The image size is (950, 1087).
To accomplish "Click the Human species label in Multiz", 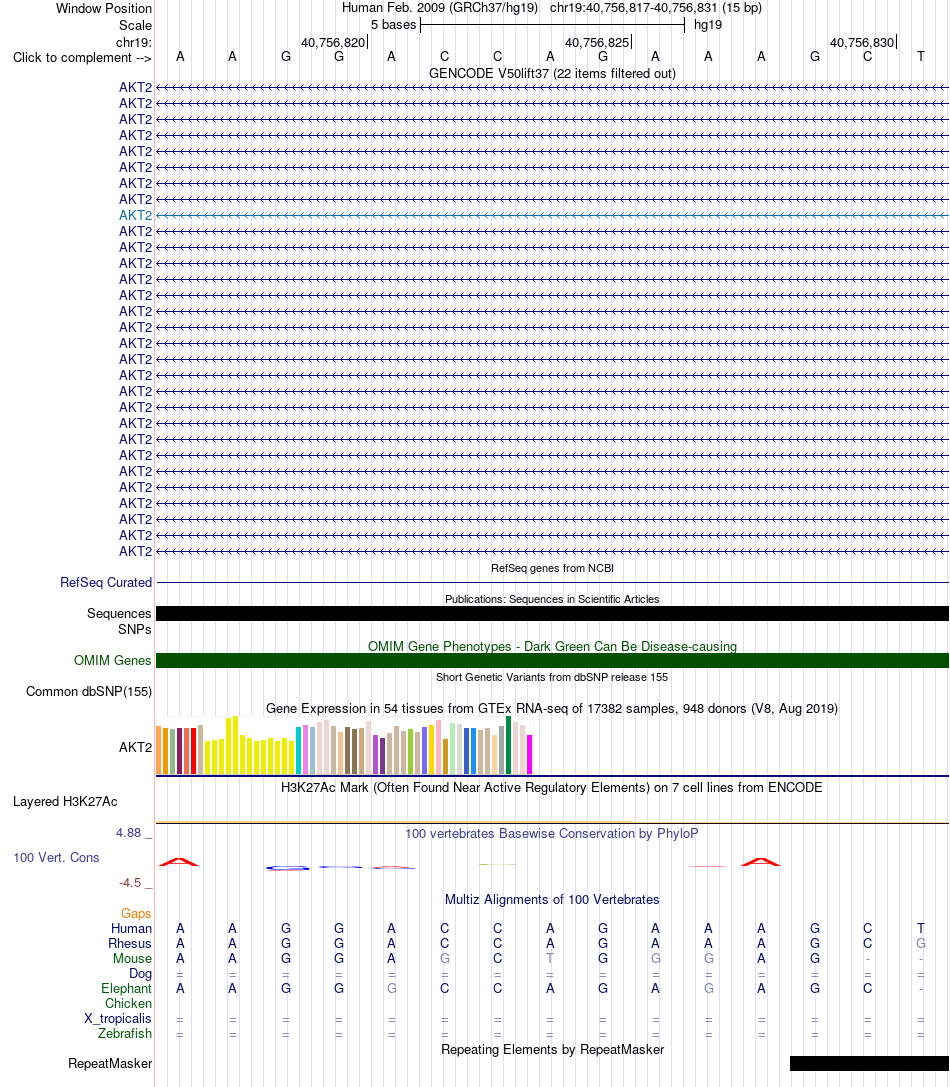I will [x=131, y=929].
